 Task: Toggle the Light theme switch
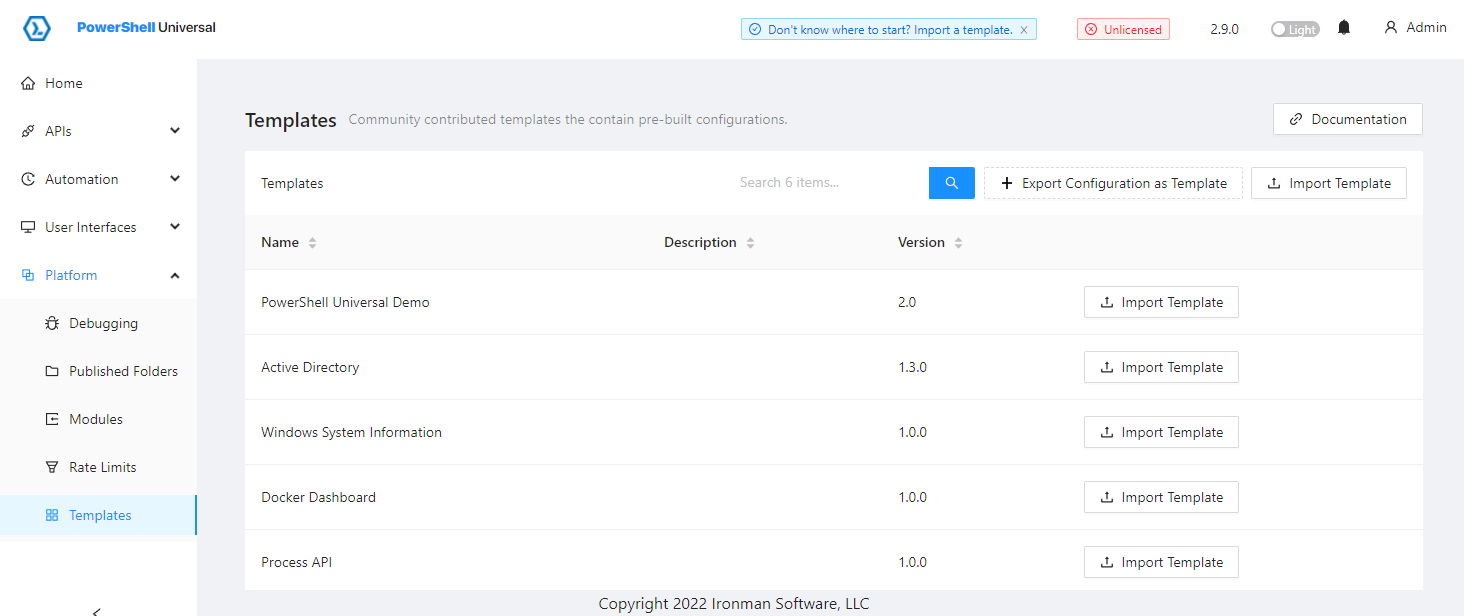pos(1294,29)
